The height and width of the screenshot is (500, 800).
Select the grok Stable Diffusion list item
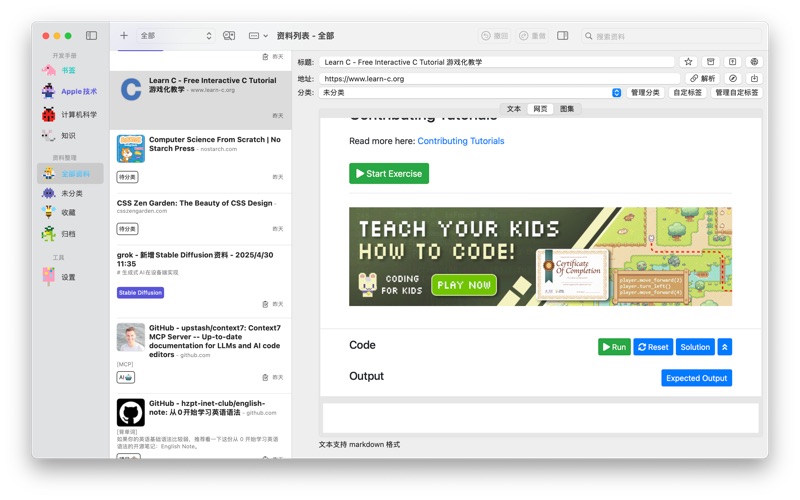[x=201, y=280]
